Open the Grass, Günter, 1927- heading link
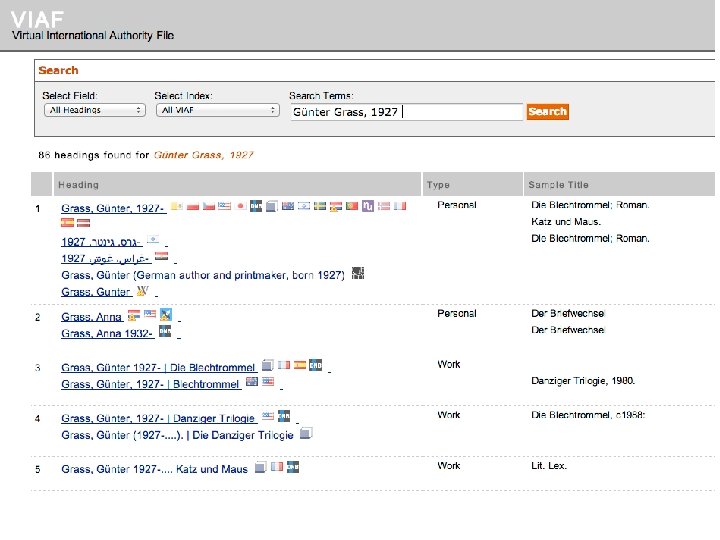Screen dimensions: 720x540 point(112,208)
